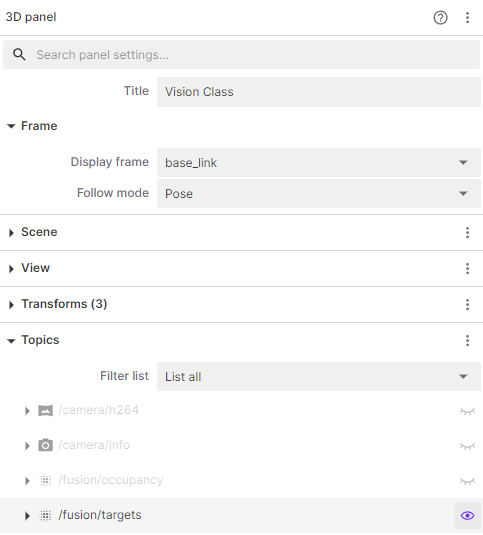483x535 pixels.
Task: Open the Follow mode dropdown
Action: (319, 193)
